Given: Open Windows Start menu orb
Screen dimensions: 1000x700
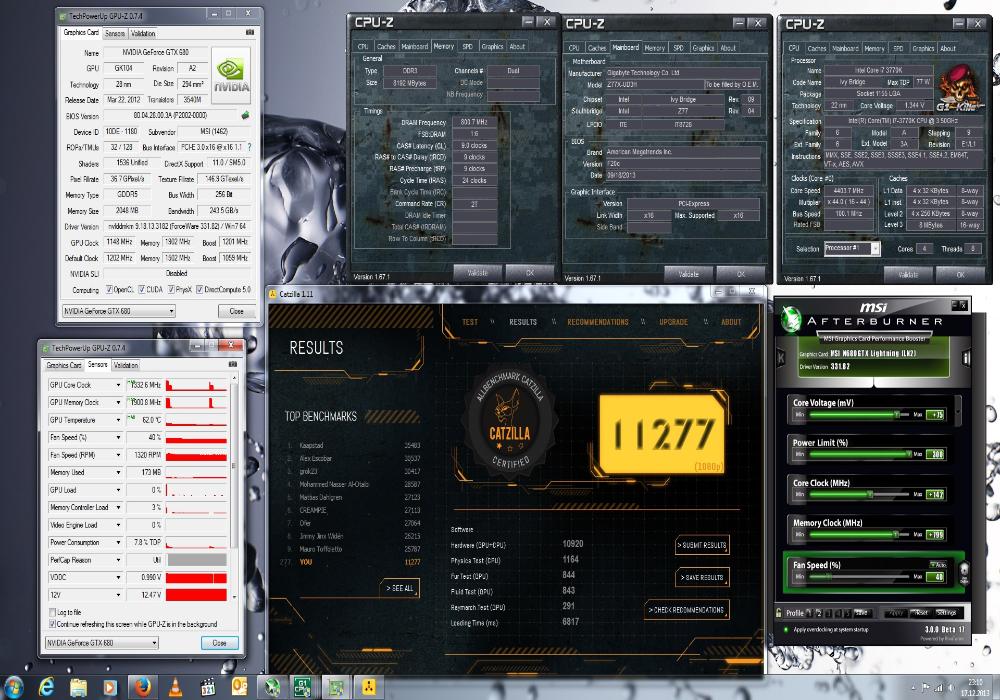Looking at the screenshot, I should click(x=13, y=687).
